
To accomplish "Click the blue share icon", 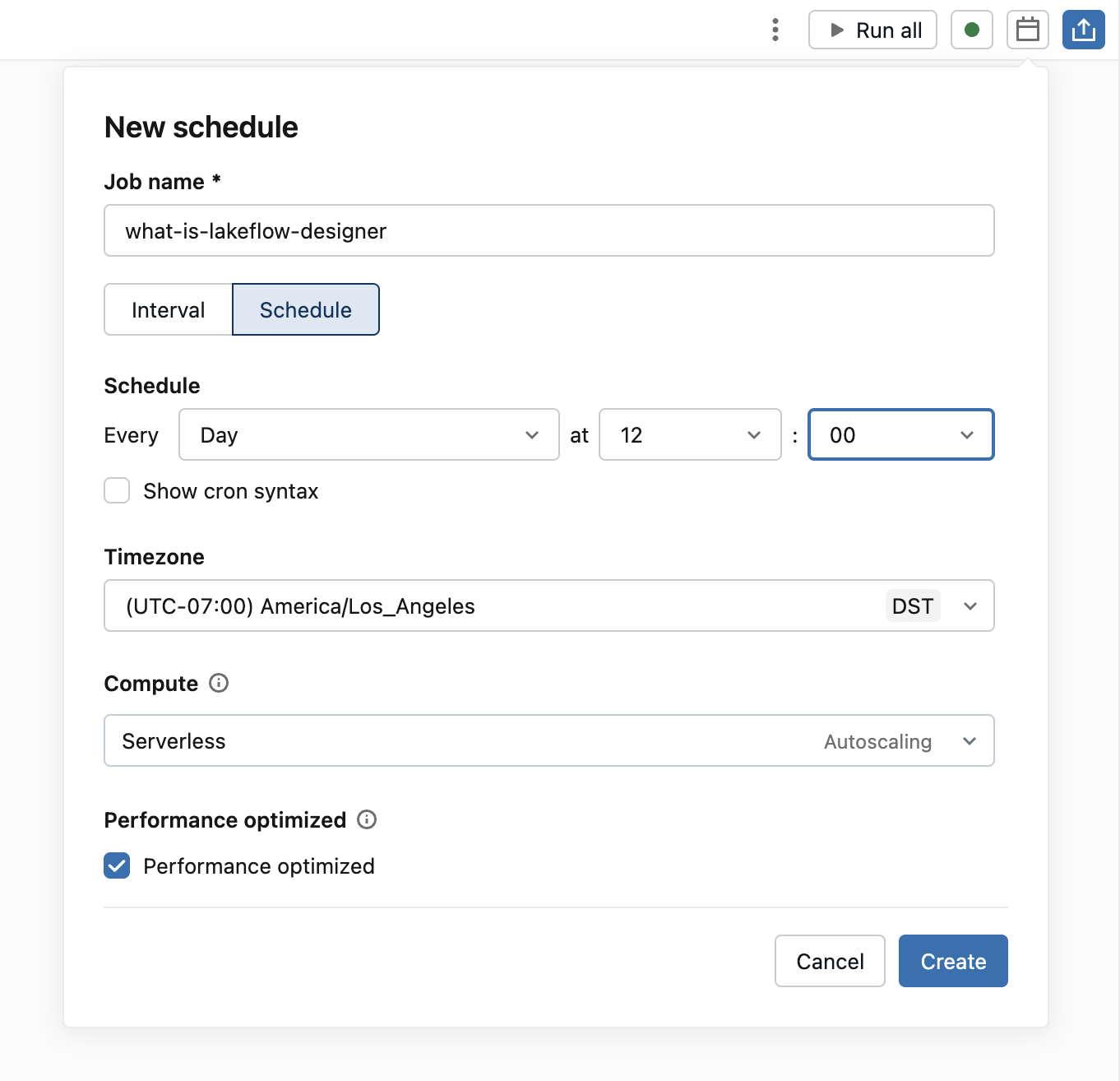I will pos(1084,30).
